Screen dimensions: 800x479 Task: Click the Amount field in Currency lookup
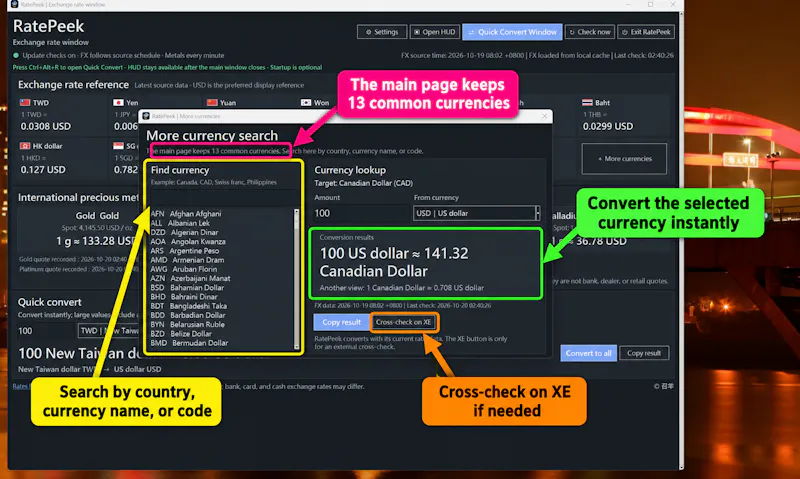[x=361, y=213]
